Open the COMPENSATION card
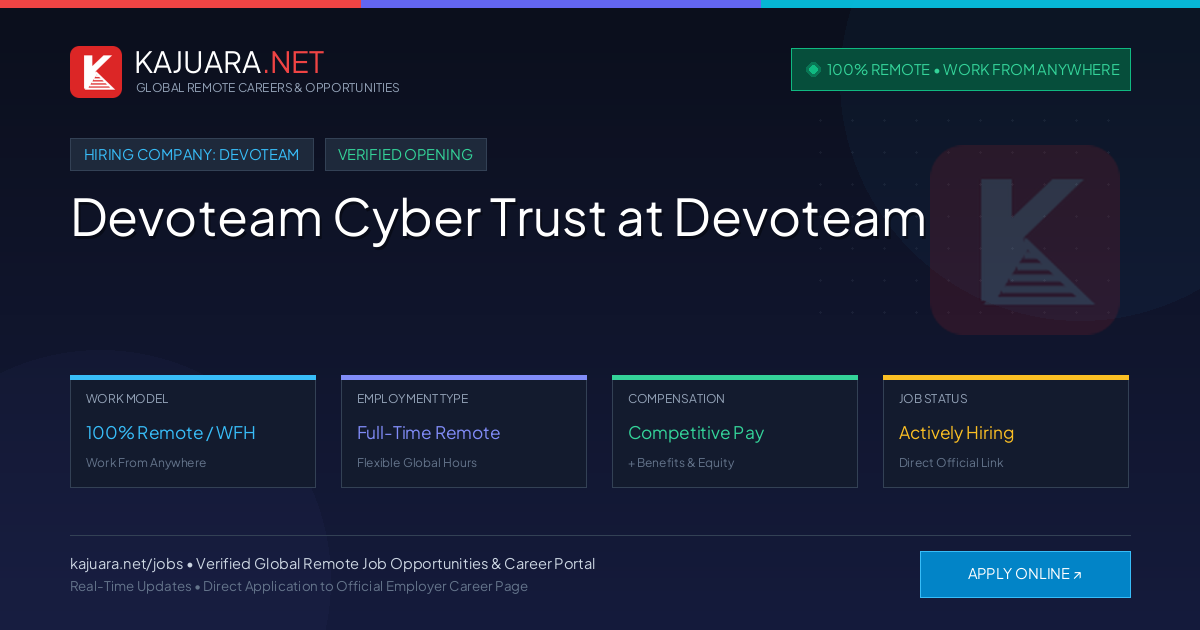 (735, 432)
